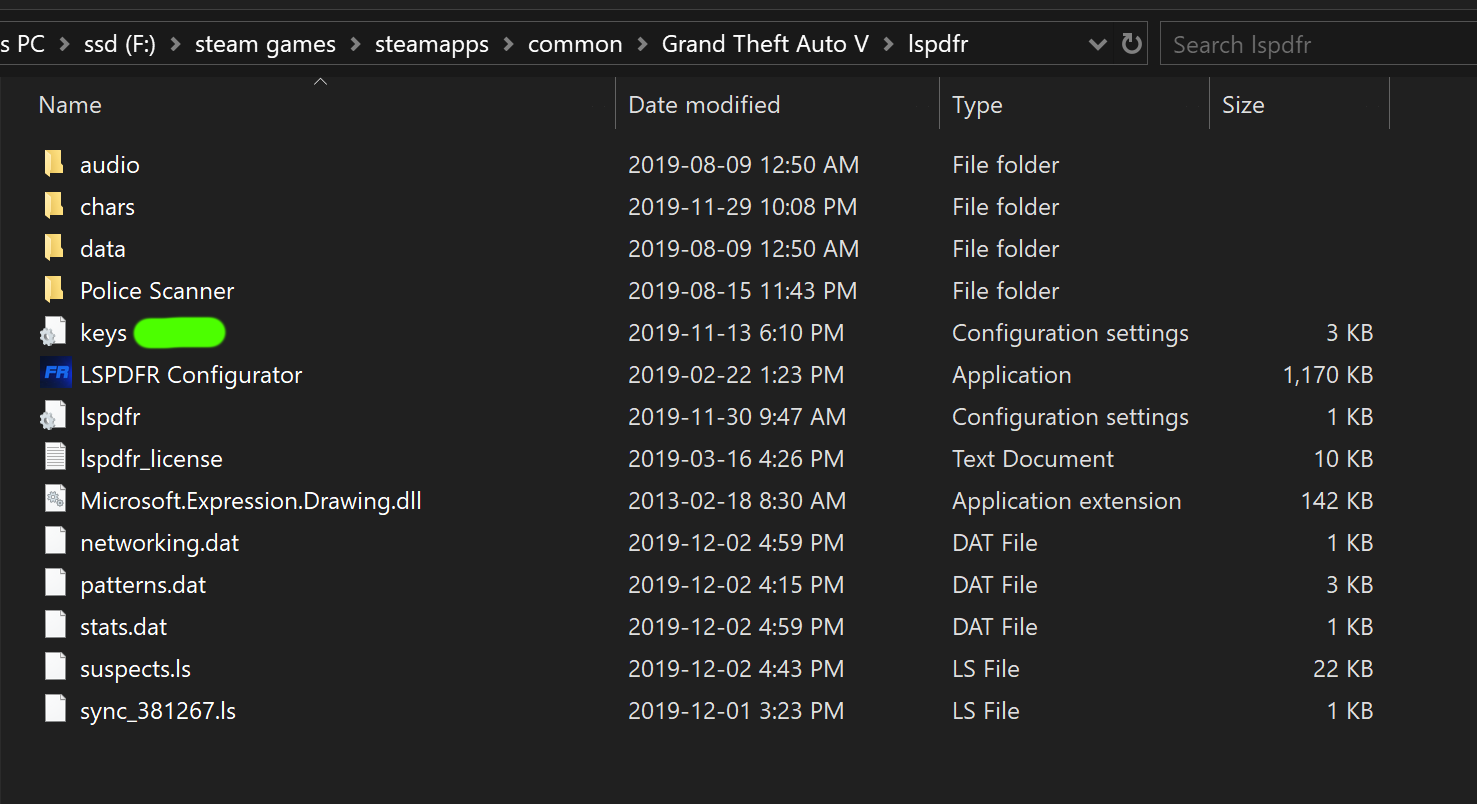The width and height of the screenshot is (1477, 804).
Task: Click the lspdfr configuration settings icon
Action: (54, 417)
